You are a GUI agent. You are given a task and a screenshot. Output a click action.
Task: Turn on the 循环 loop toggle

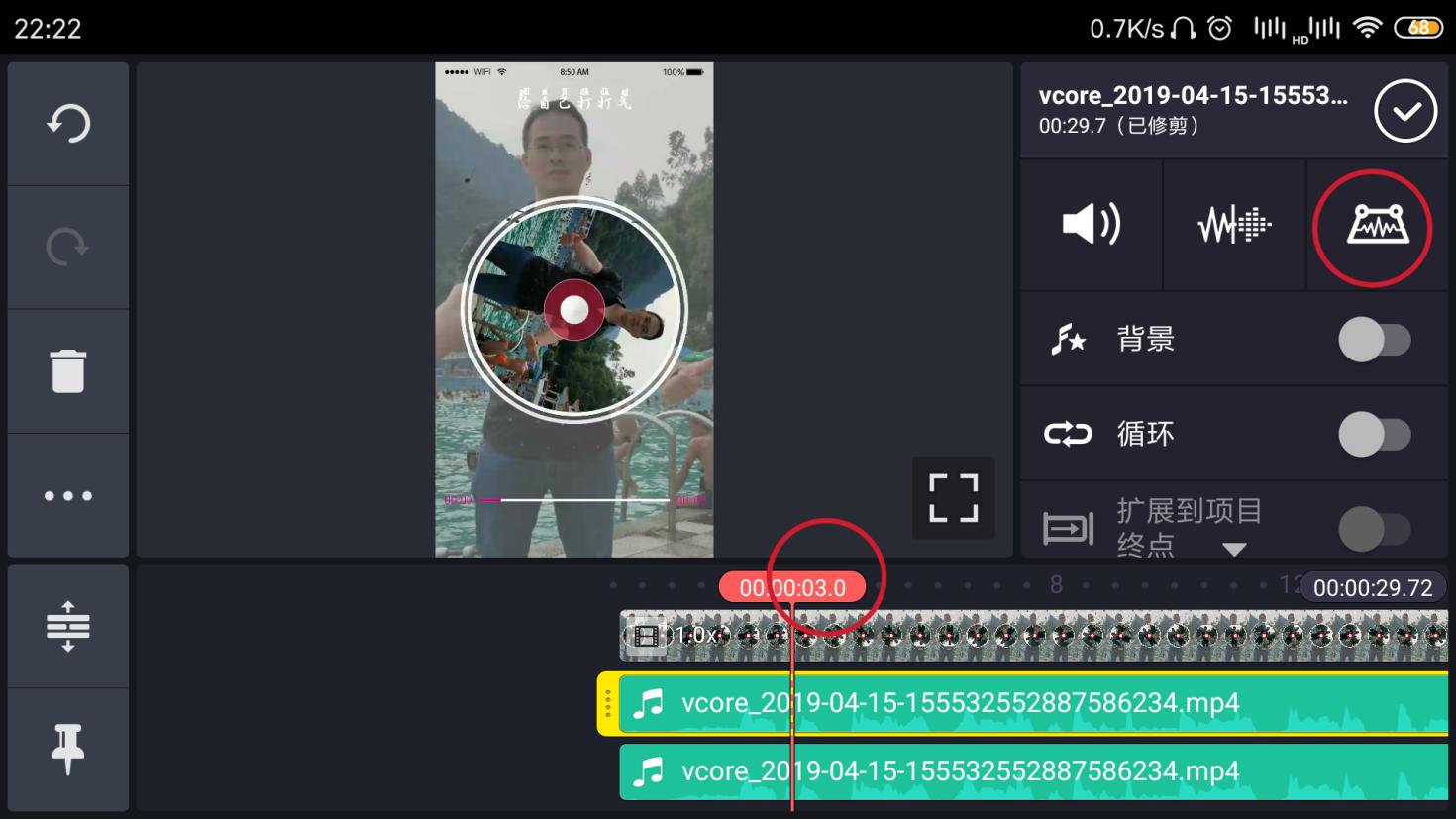coord(1378,433)
